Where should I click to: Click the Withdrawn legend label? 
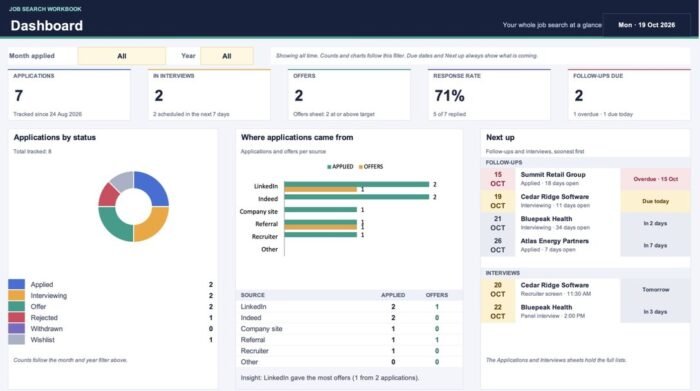pyautogui.click(x=46, y=329)
